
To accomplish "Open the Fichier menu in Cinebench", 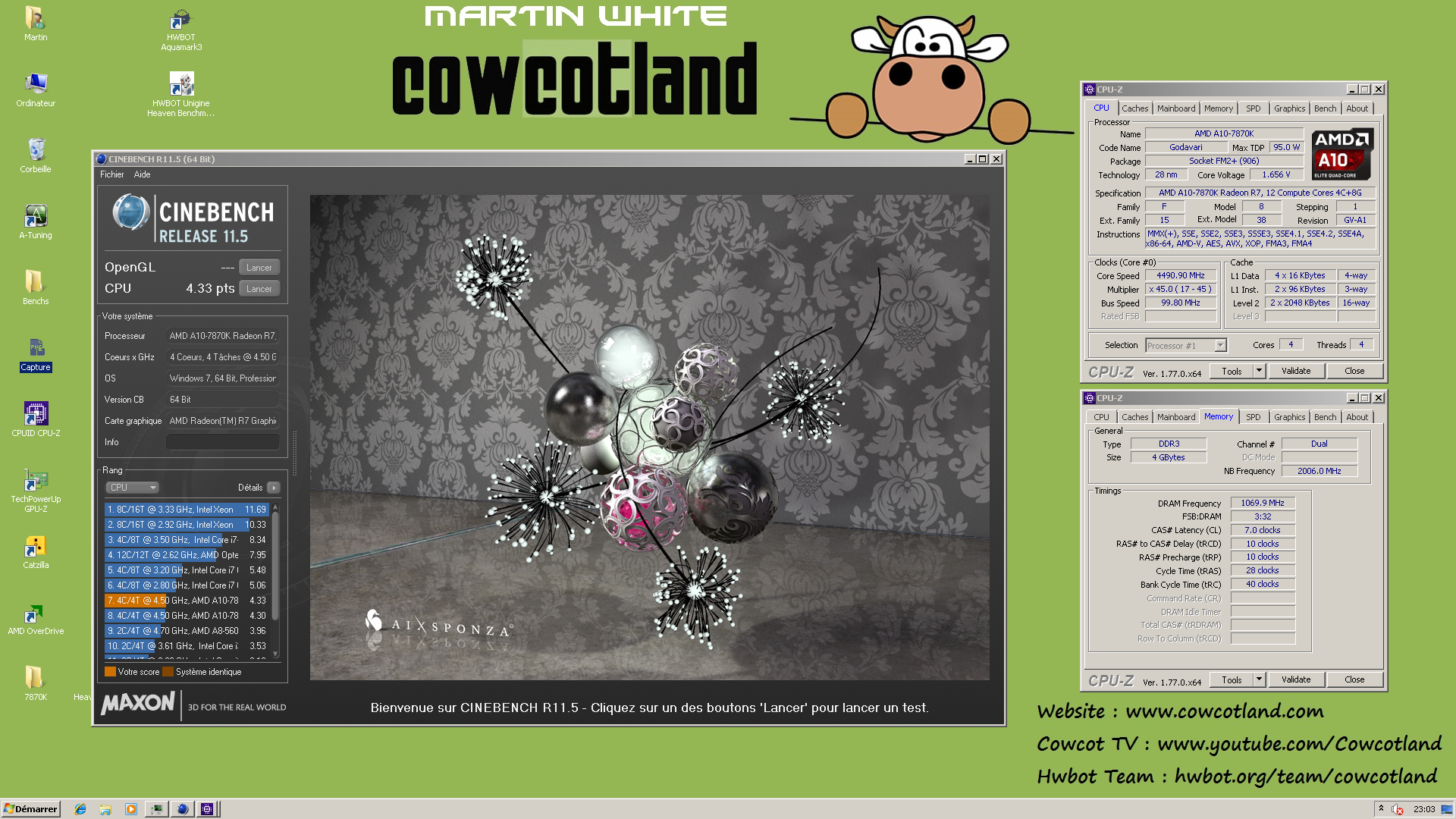I will pyautogui.click(x=111, y=174).
